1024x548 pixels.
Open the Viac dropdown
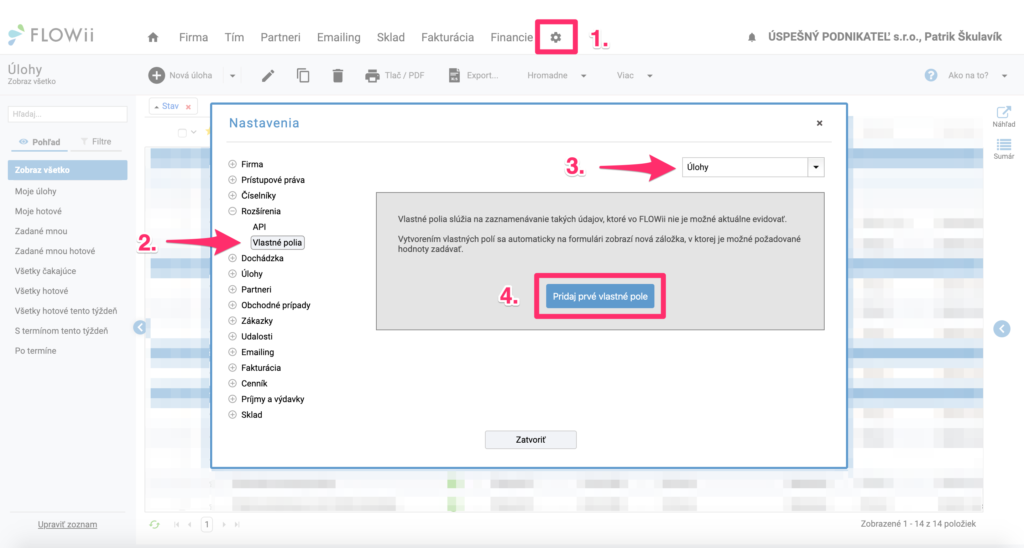click(634, 76)
